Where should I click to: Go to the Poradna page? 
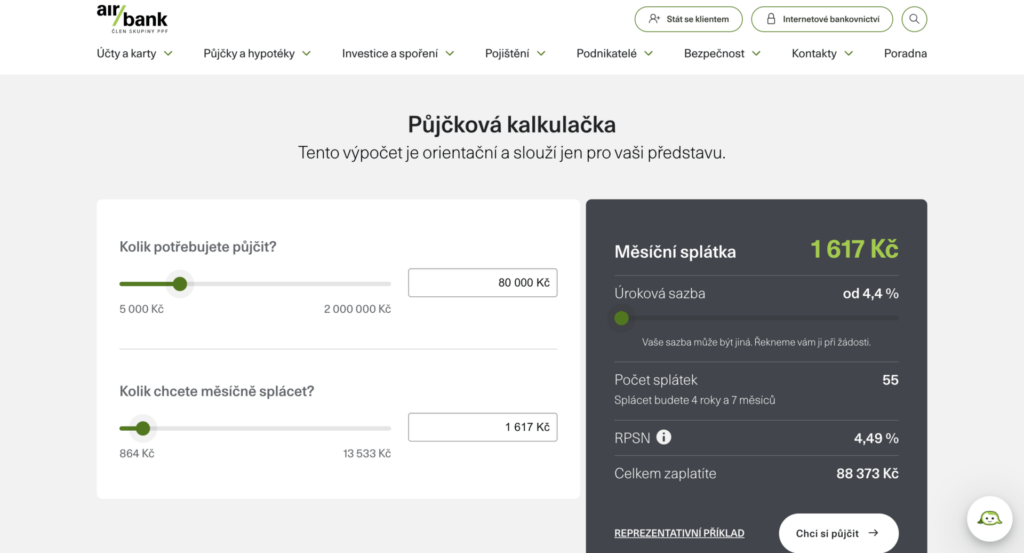click(x=905, y=54)
